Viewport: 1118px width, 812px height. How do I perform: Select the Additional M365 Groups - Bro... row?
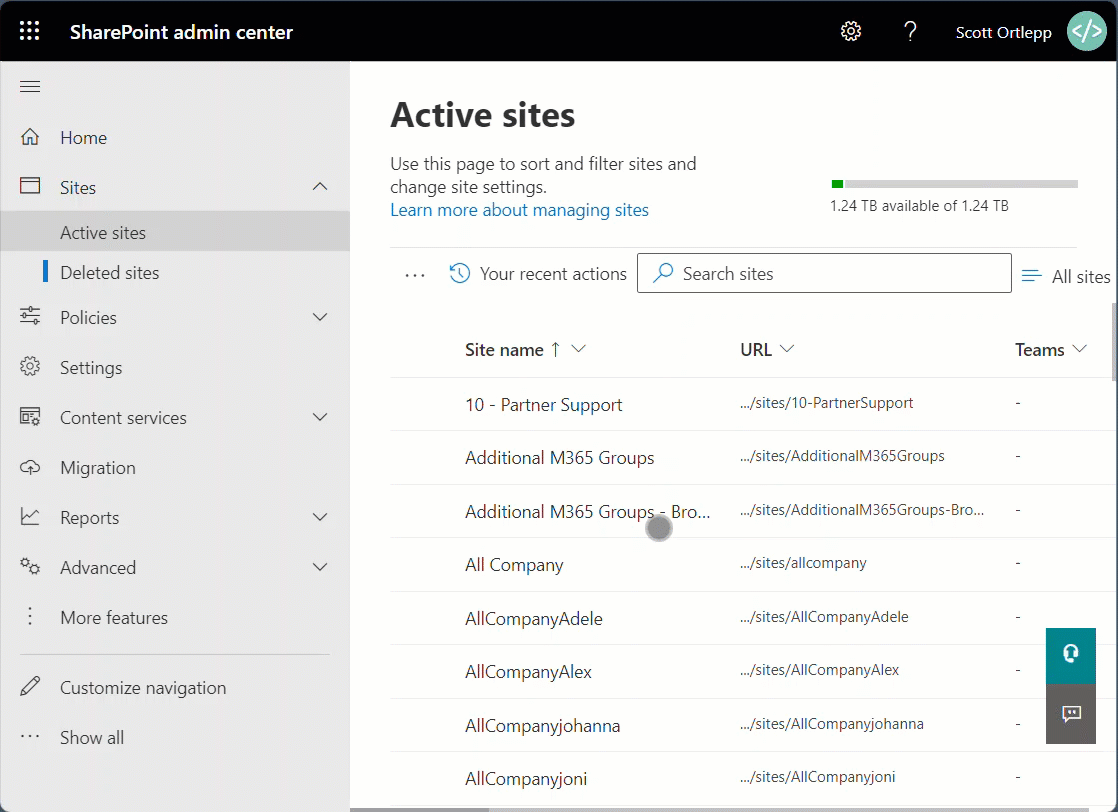pos(754,511)
